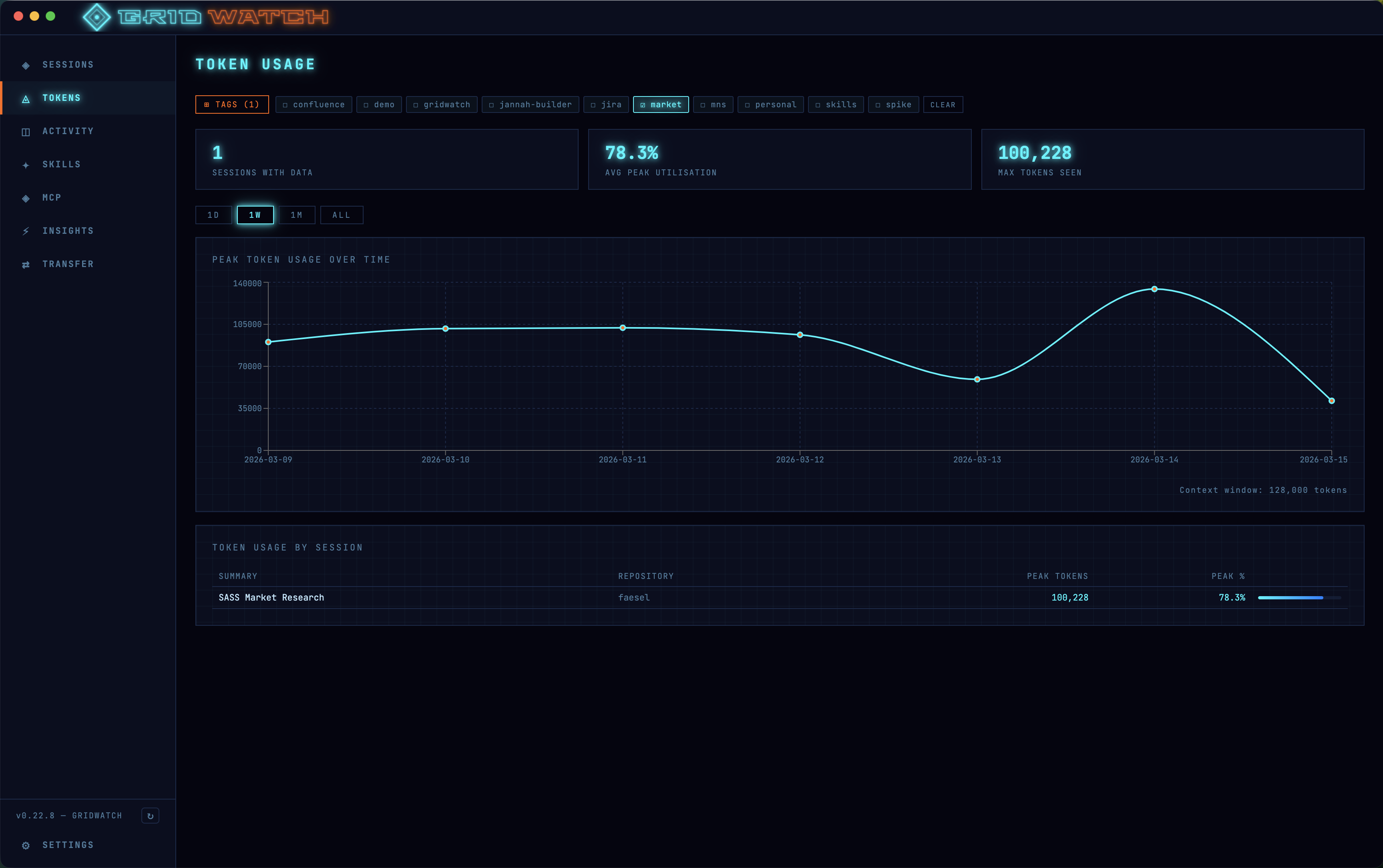Click the MCP diamond icon in sidebar
This screenshot has height=868, width=1383.
26,199
